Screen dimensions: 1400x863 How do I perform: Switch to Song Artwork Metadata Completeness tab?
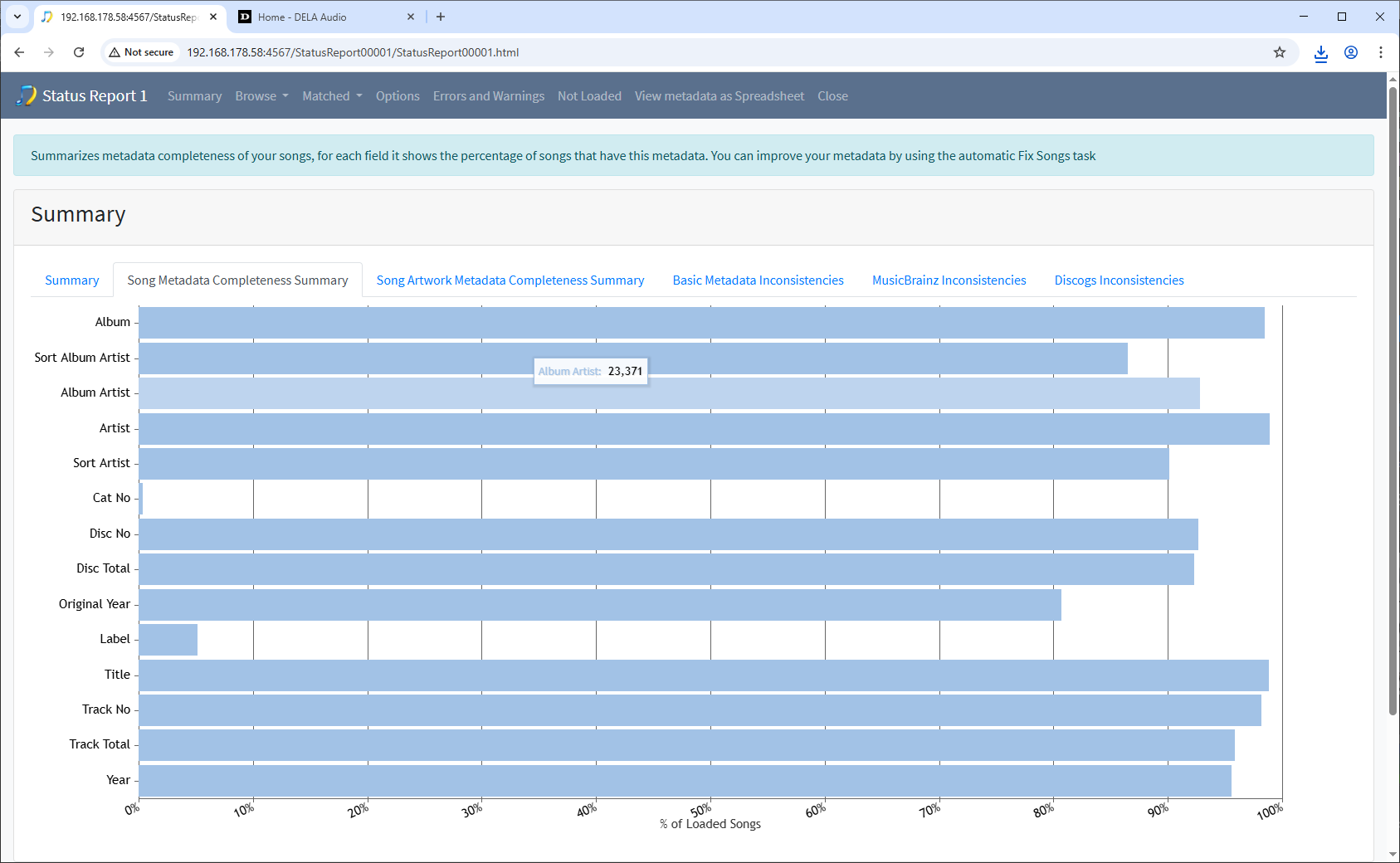coord(510,280)
